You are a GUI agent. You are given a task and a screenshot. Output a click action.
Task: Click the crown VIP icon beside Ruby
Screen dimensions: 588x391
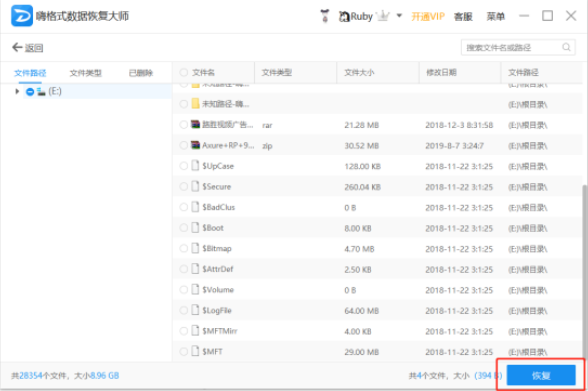(383, 16)
